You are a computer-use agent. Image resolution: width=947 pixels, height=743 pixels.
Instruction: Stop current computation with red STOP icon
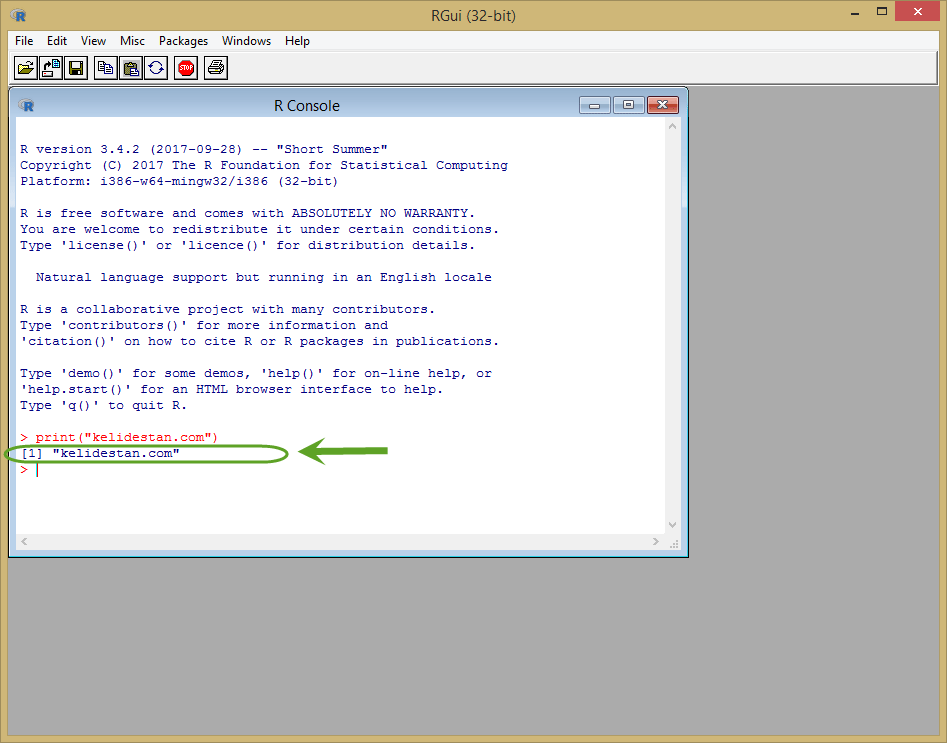186,68
